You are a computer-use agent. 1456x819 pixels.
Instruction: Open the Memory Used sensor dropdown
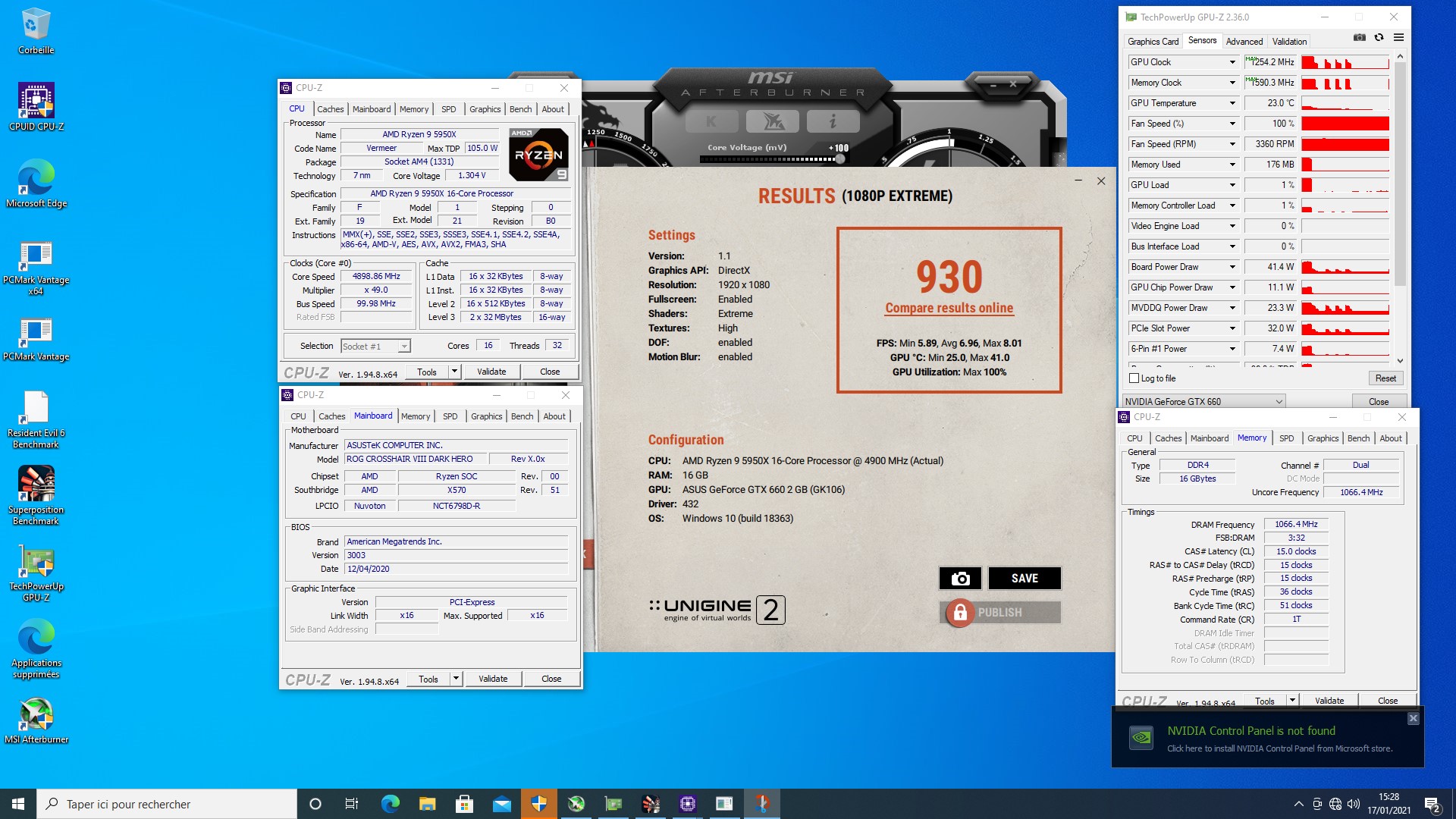(1232, 165)
